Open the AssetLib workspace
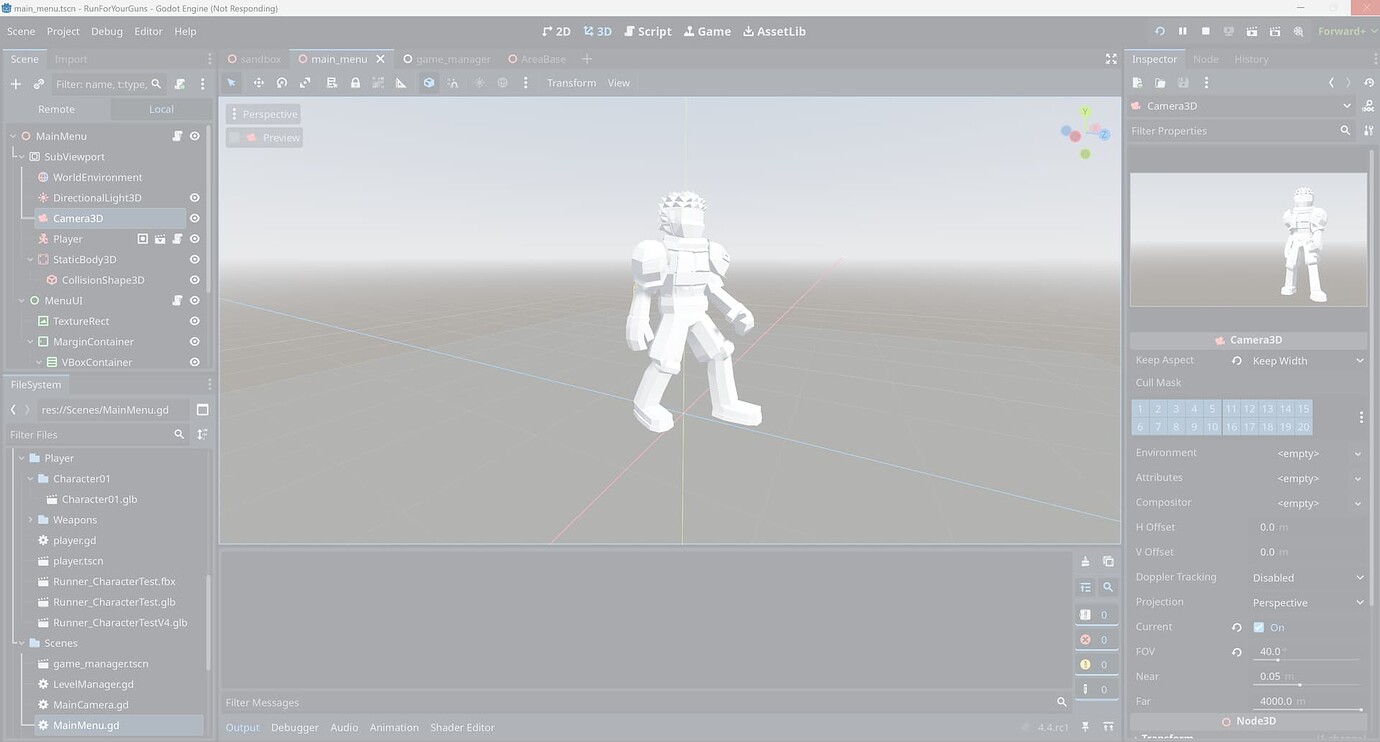Image resolution: width=1380 pixels, height=742 pixels. (x=775, y=31)
